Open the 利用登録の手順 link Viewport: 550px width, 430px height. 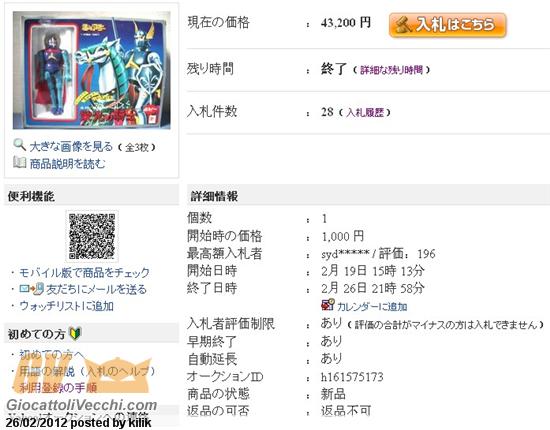(x=58, y=388)
